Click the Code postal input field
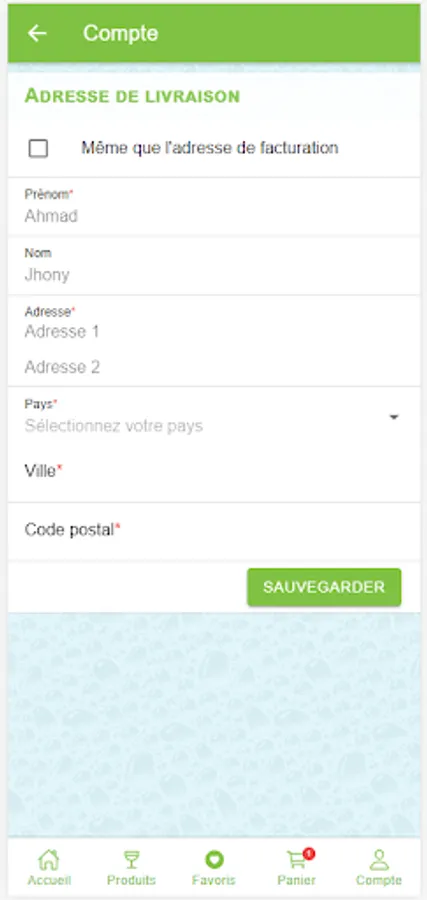 [214, 530]
